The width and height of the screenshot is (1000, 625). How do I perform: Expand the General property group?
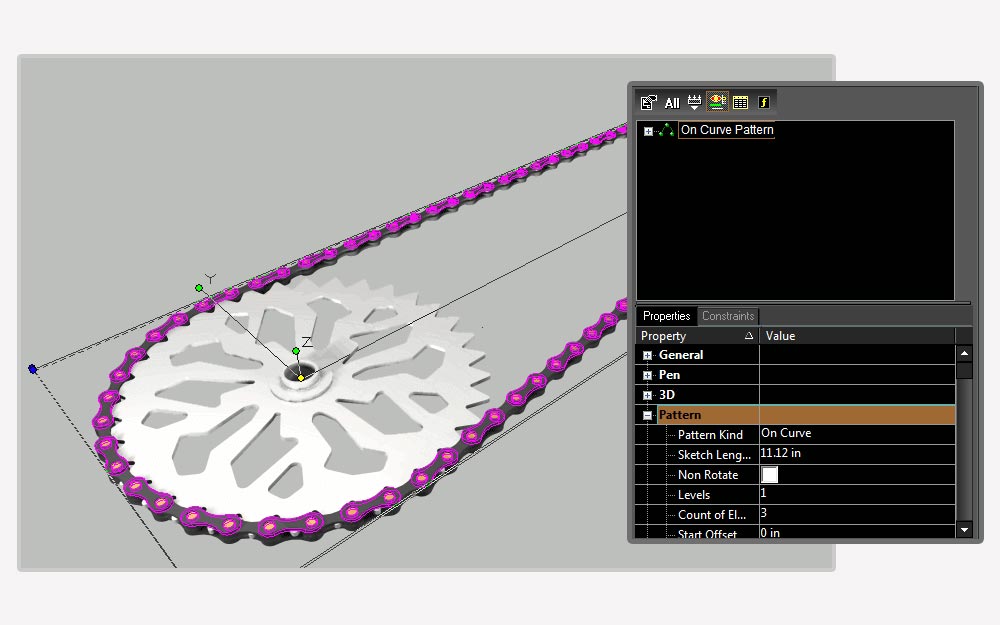point(647,355)
